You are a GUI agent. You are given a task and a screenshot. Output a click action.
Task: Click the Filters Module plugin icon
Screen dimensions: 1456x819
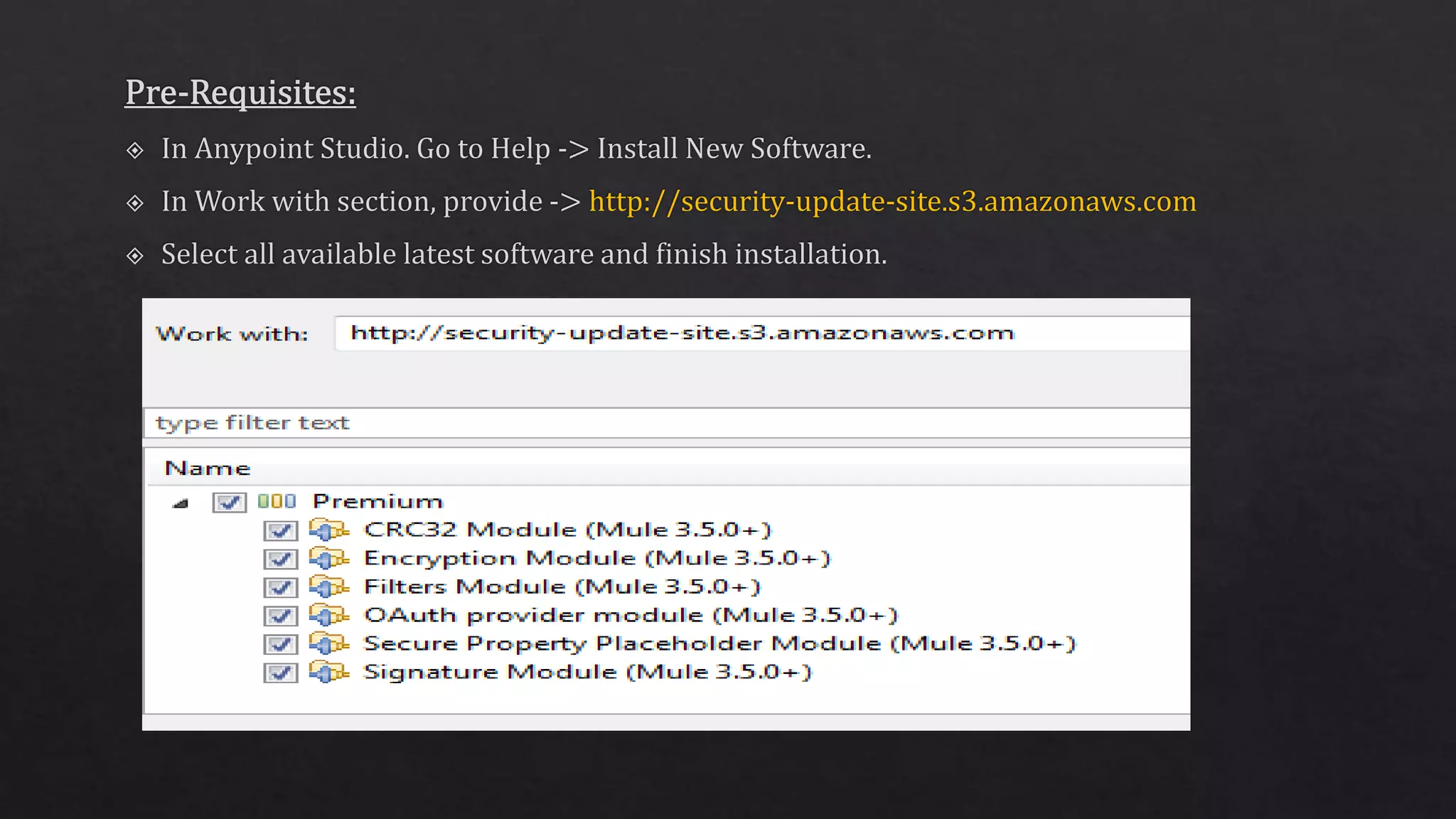[329, 587]
